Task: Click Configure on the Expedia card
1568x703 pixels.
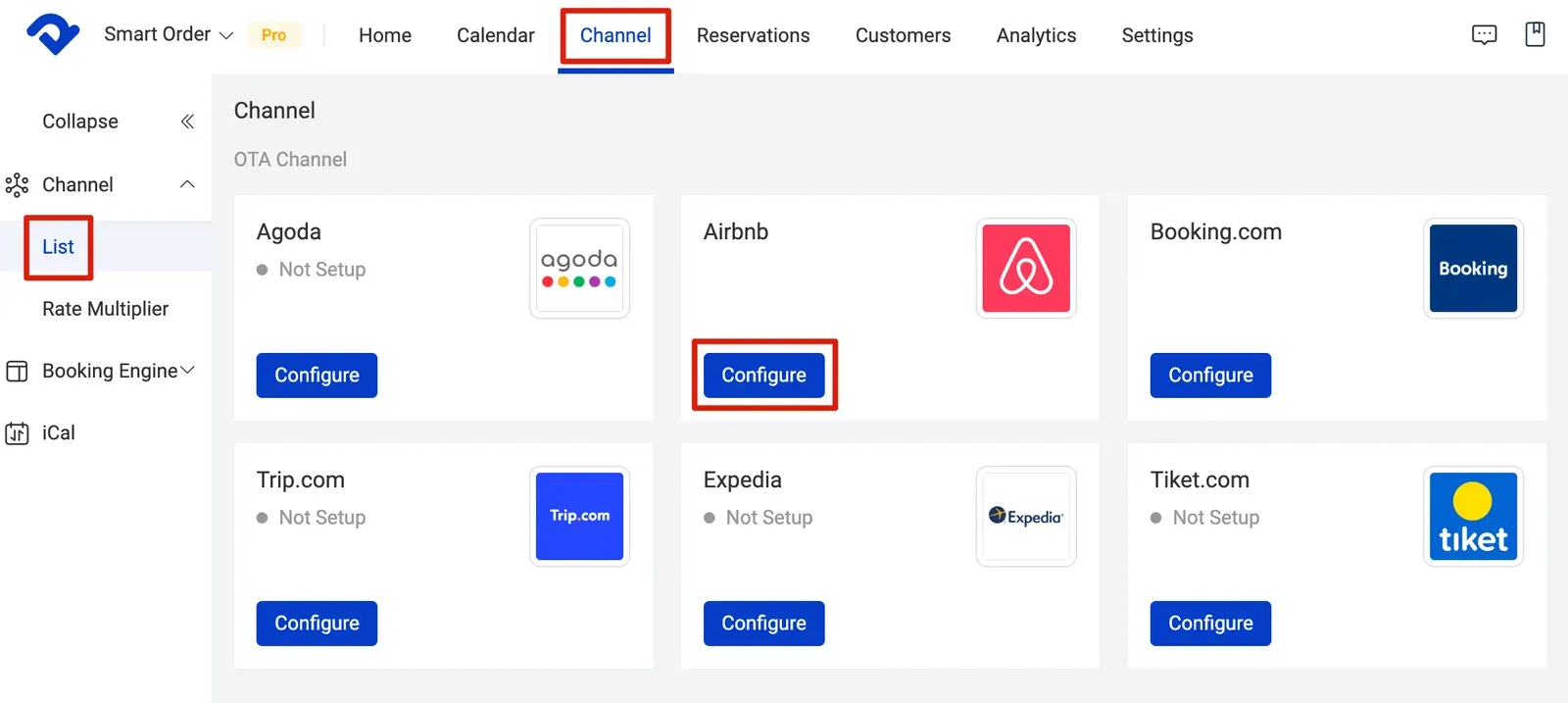Action: point(763,623)
